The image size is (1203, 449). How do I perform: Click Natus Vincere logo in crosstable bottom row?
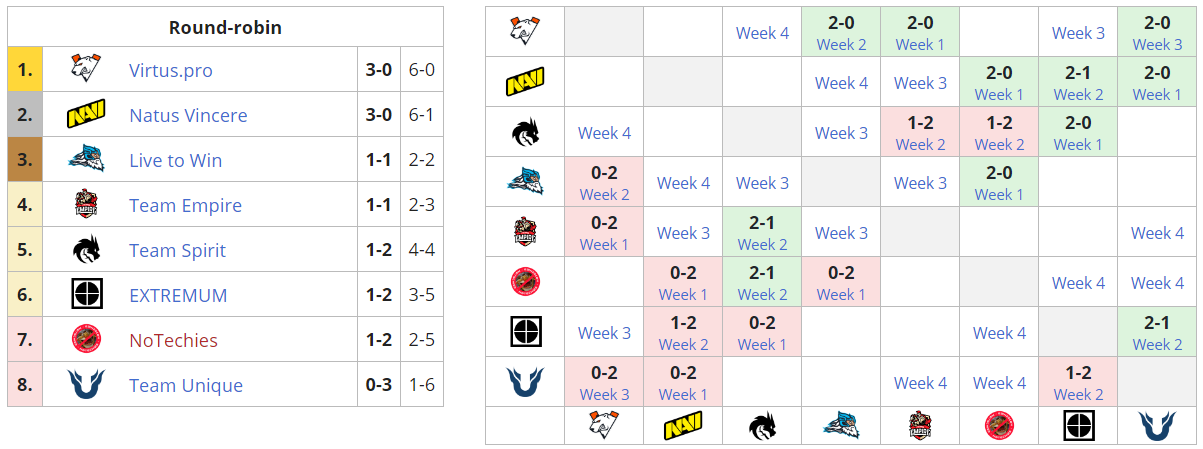pyautogui.click(x=683, y=426)
